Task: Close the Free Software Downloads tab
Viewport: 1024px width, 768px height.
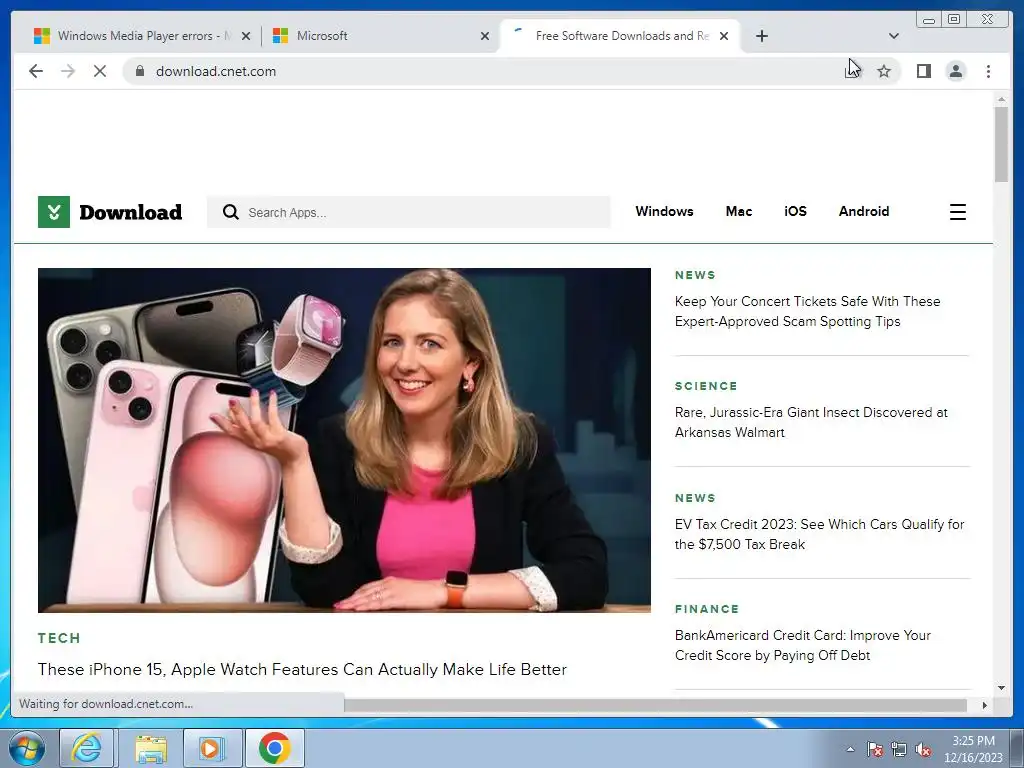Action: [x=724, y=37]
